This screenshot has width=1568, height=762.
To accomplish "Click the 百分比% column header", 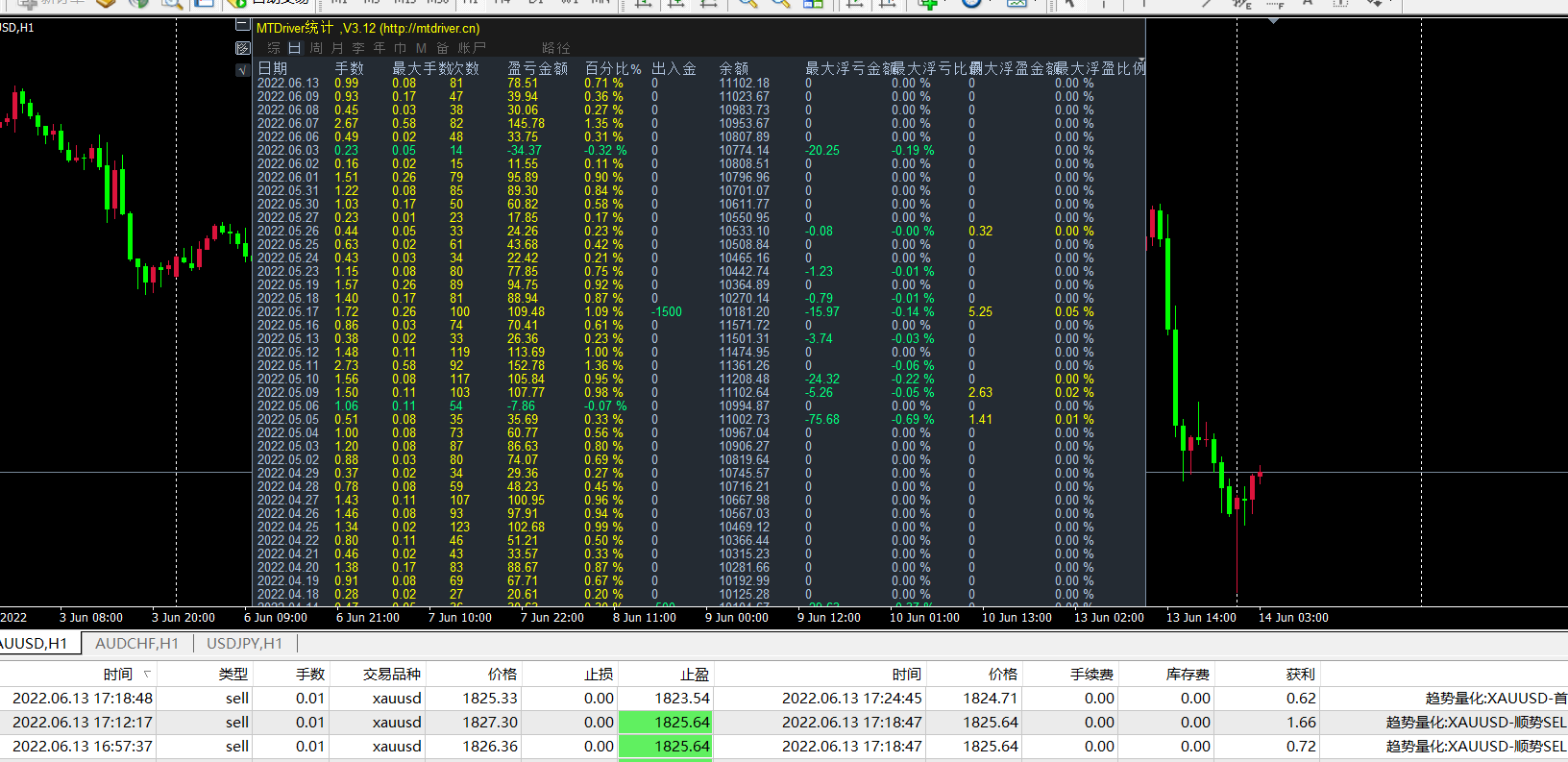I will [613, 68].
